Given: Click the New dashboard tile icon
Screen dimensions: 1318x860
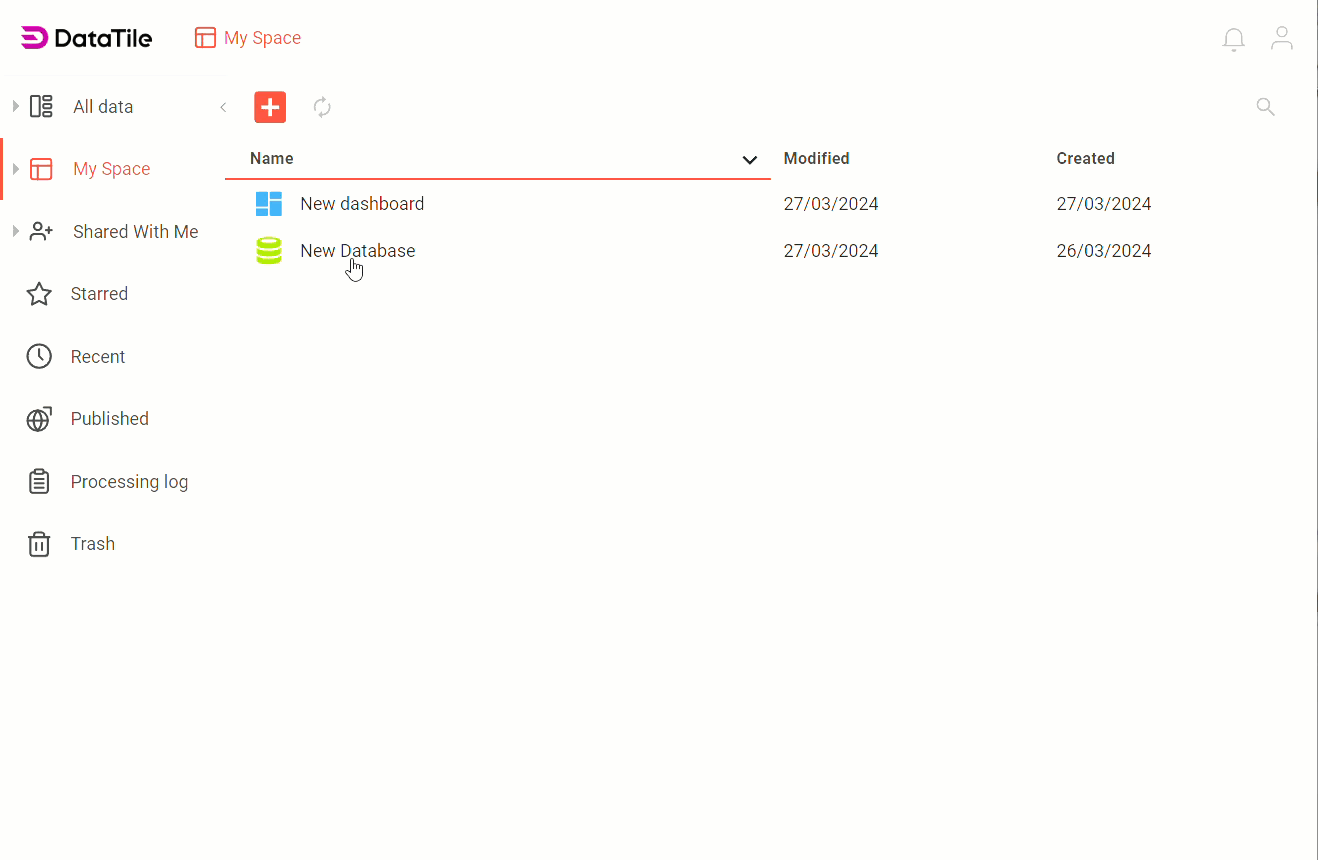Looking at the screenshot, I should [x=268, y=203].
